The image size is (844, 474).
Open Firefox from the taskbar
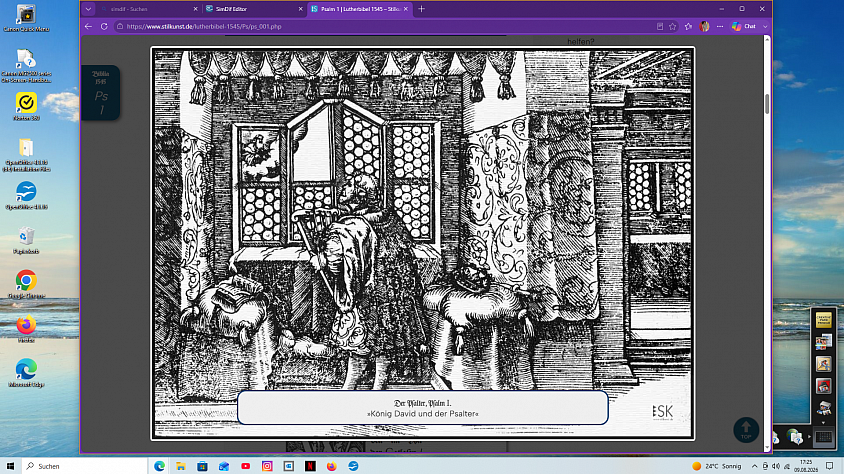click(x=332, y=466)
